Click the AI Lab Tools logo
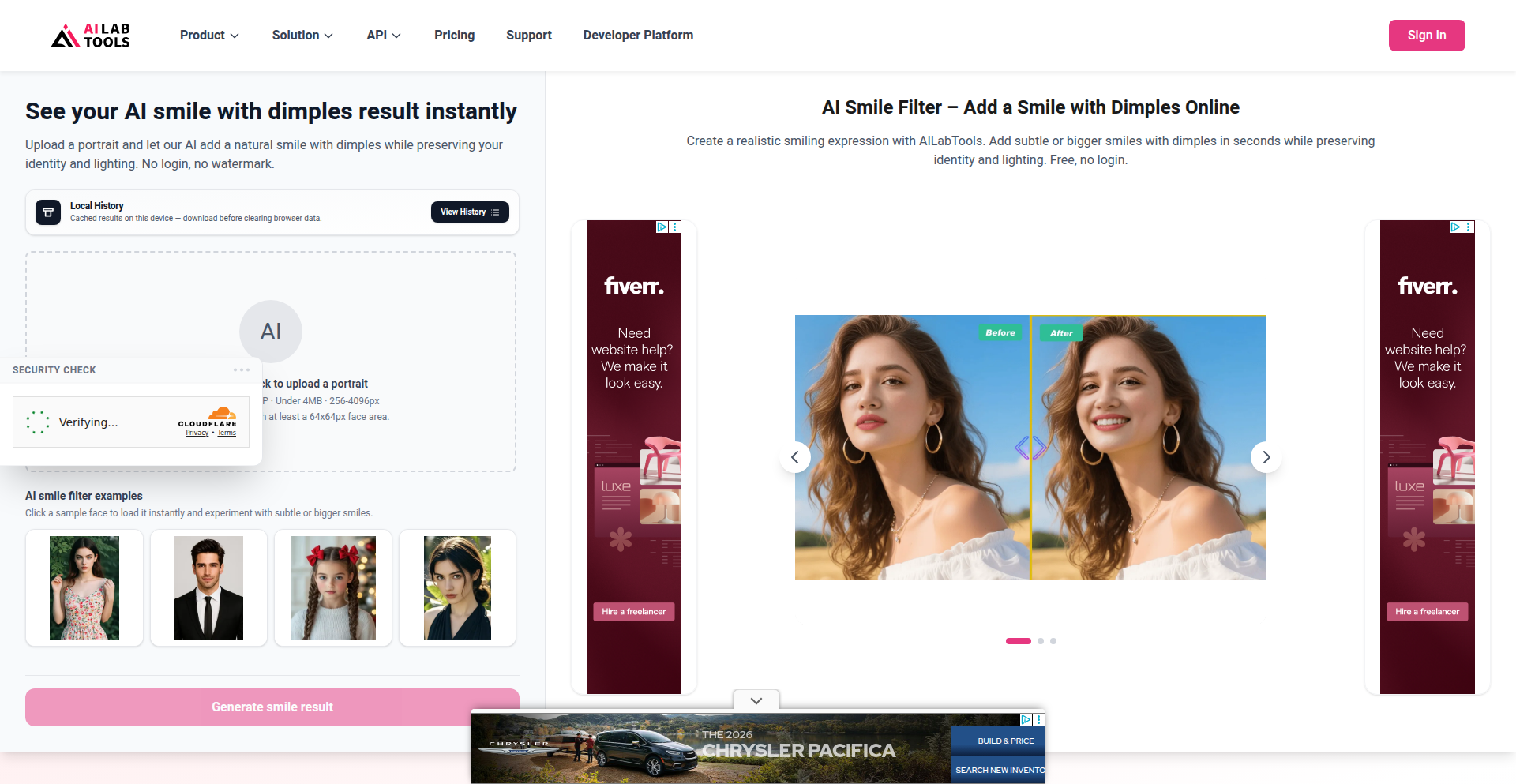1516x784 pixels. coord(91,36)
